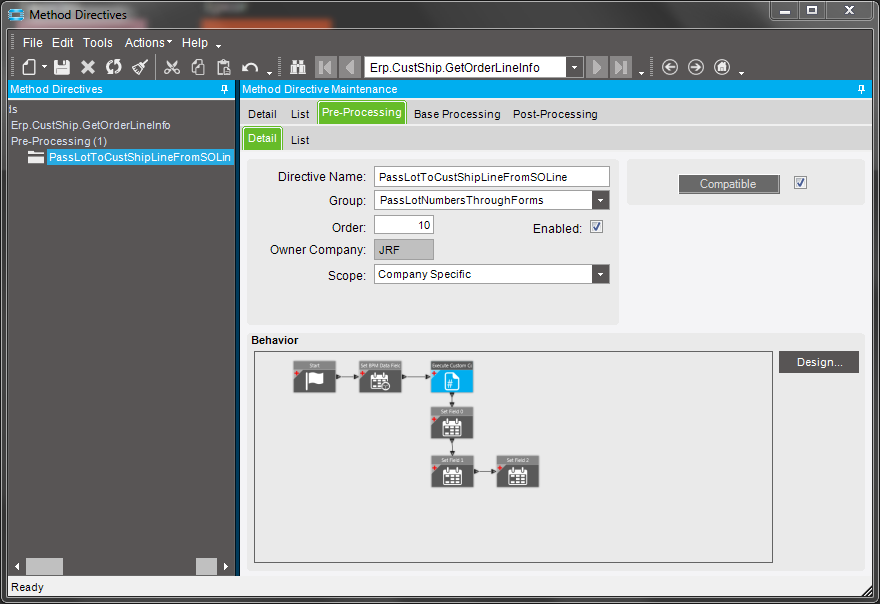
Task: Select Erp.CustShip.GetOrderLineInfo tree node
Action: [91, 125]
